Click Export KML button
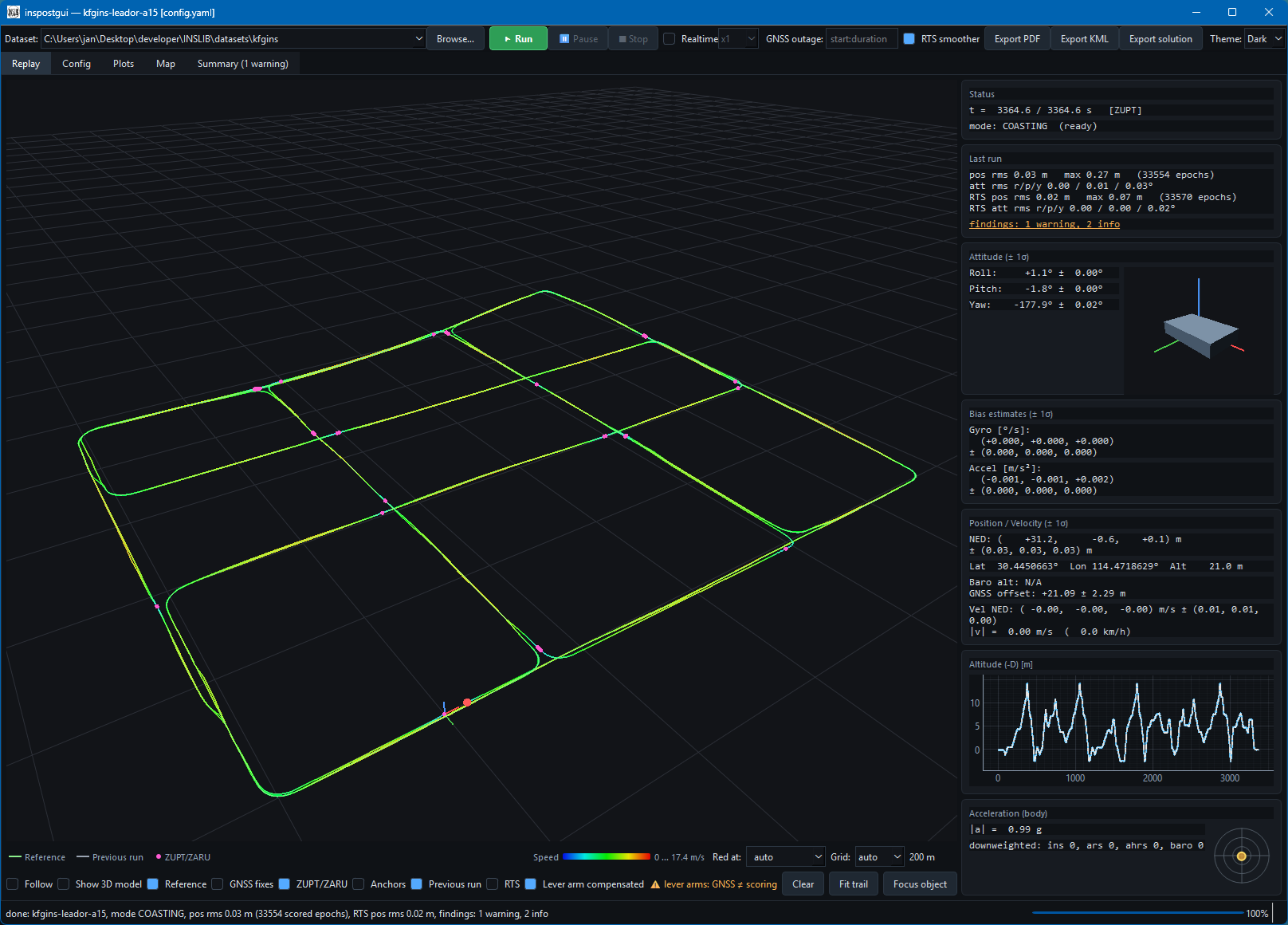This screenshot has height=925, width=1288. coord(1084,38)
